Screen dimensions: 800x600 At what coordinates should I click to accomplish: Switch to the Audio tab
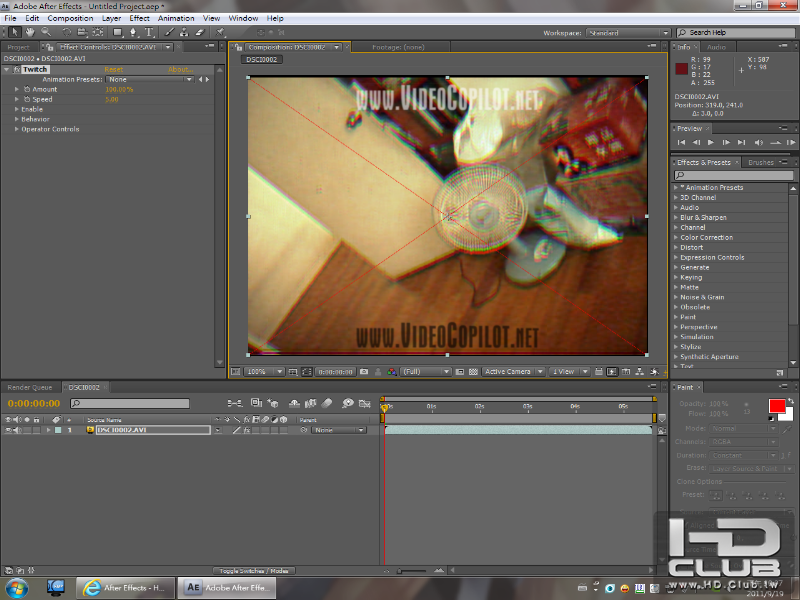click(716, 47)
